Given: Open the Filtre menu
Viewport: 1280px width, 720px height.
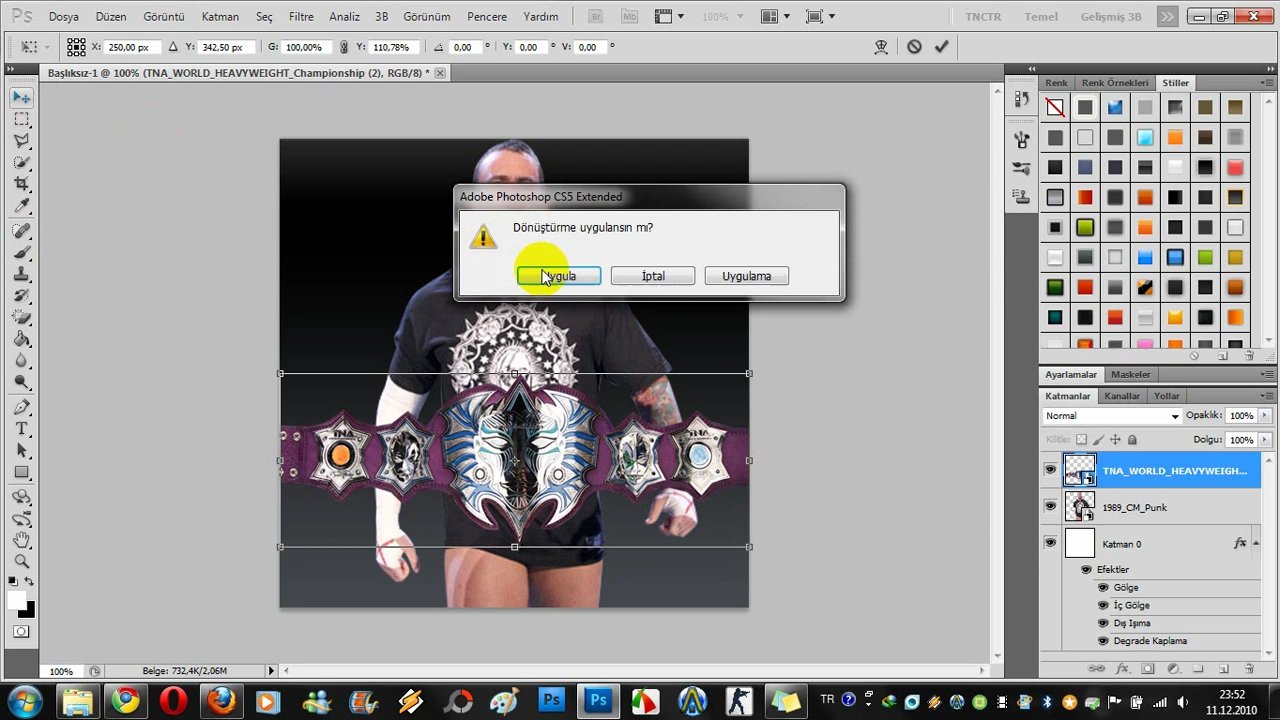Looking at the screenshot, I should pyautogui.click(x=301, y=17).
